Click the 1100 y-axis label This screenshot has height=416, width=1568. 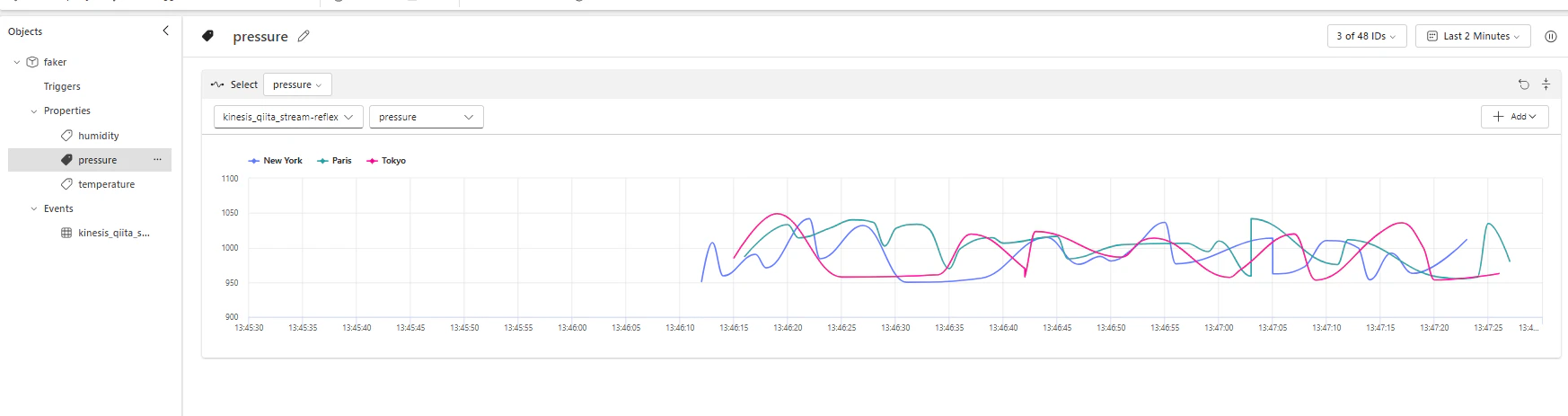230,179
